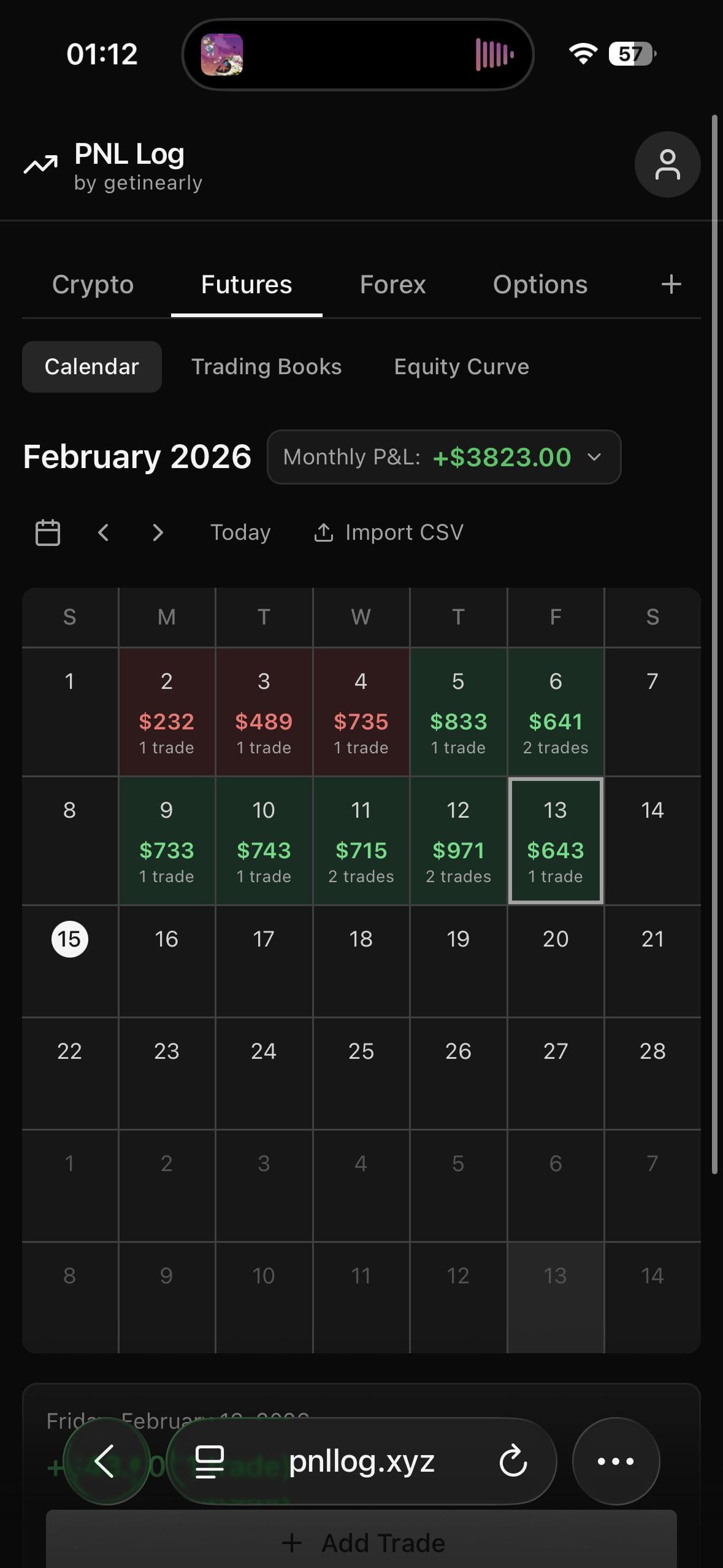Select February 12 with $971 profit
Image resolution: width=723 pixels, height=1568 pixels.
(458, 840)
